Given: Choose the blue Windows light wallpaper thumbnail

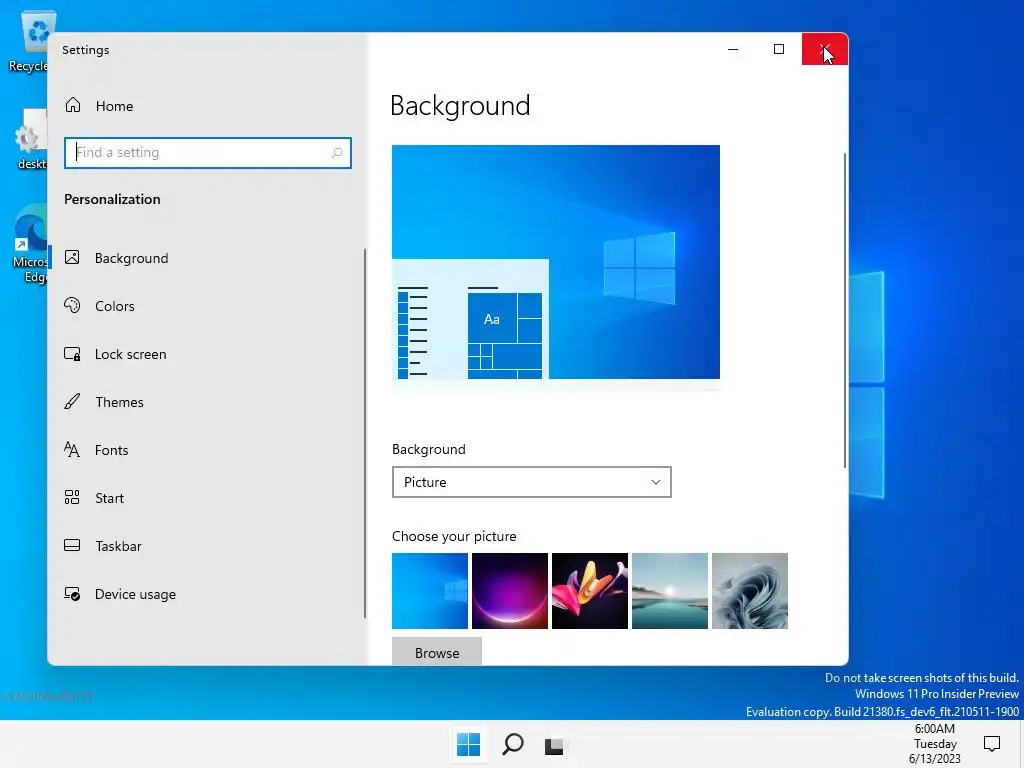Looking at the screenshot, I should tap(430, 591).
